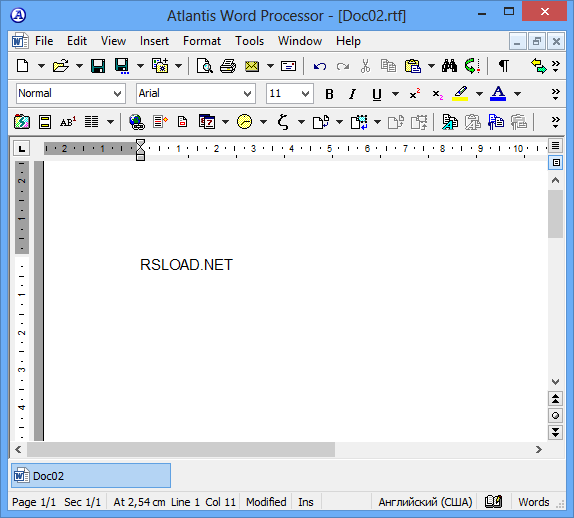
Task: Click the header and footer icon
Action: click(x=45, y=122)
